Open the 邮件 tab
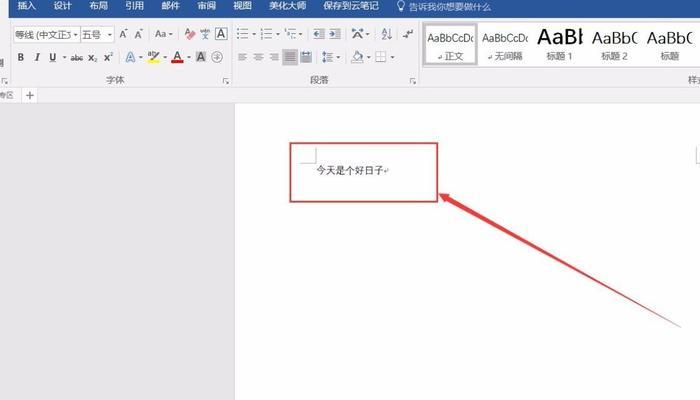The image size is (700, 400). click(x=171, y=6)
